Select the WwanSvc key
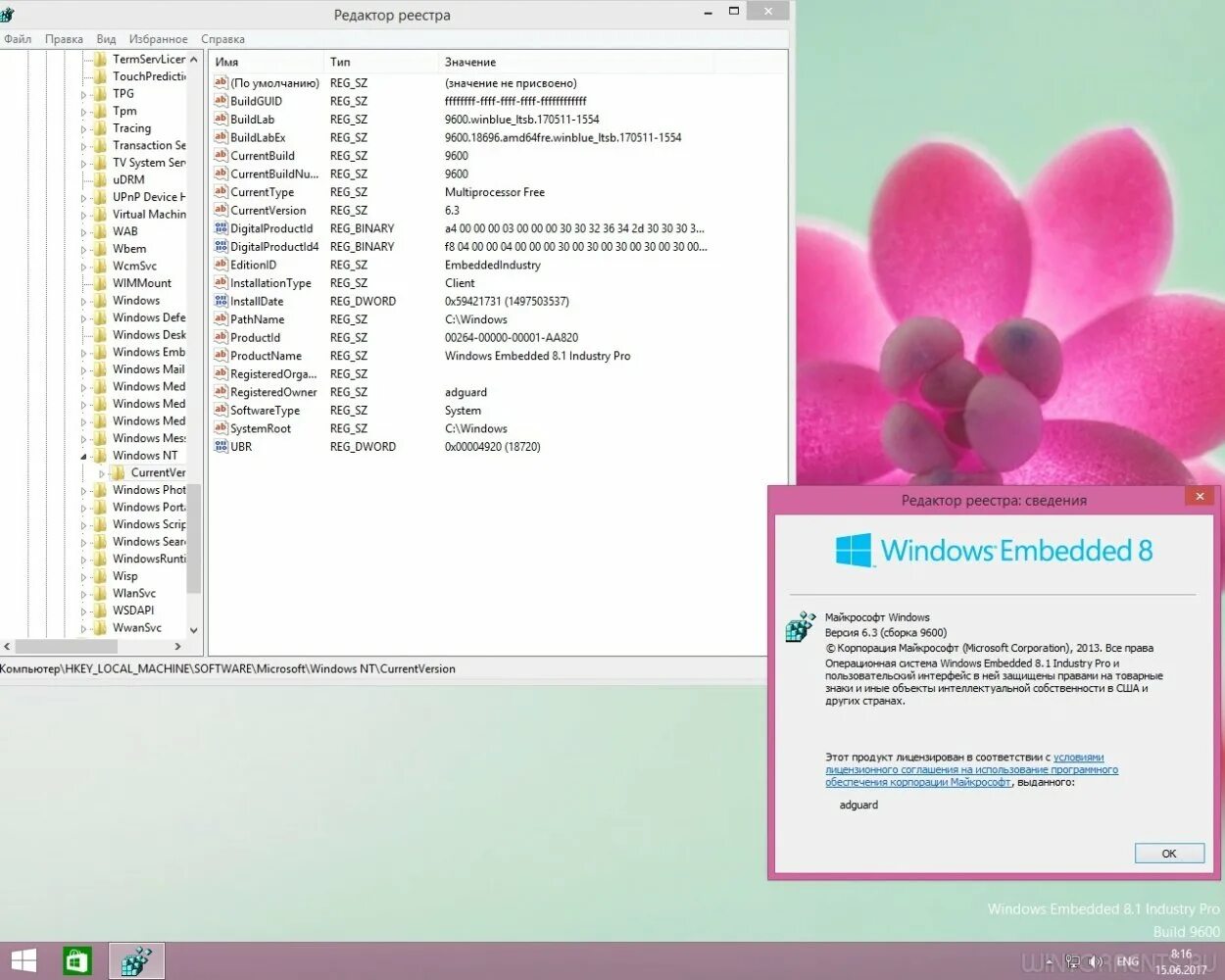This screenshot has width=1225, height=980. pos(137,627)
